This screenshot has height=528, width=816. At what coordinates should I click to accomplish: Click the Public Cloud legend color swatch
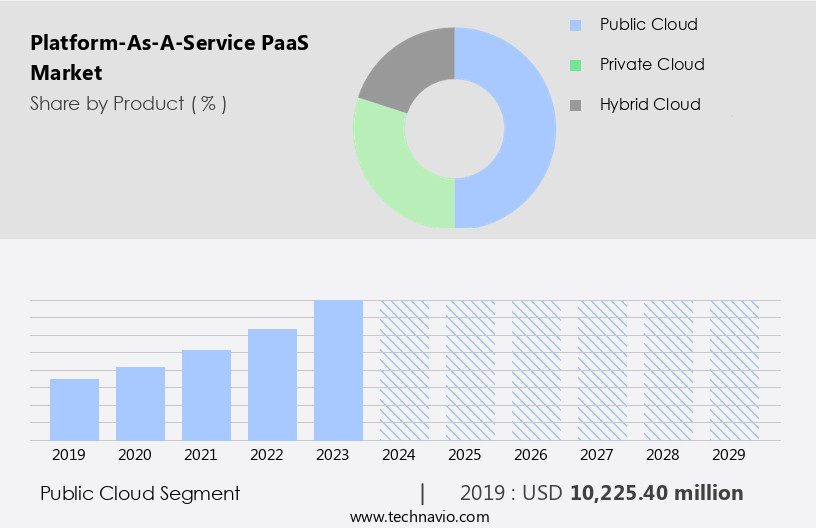point(575,25)
